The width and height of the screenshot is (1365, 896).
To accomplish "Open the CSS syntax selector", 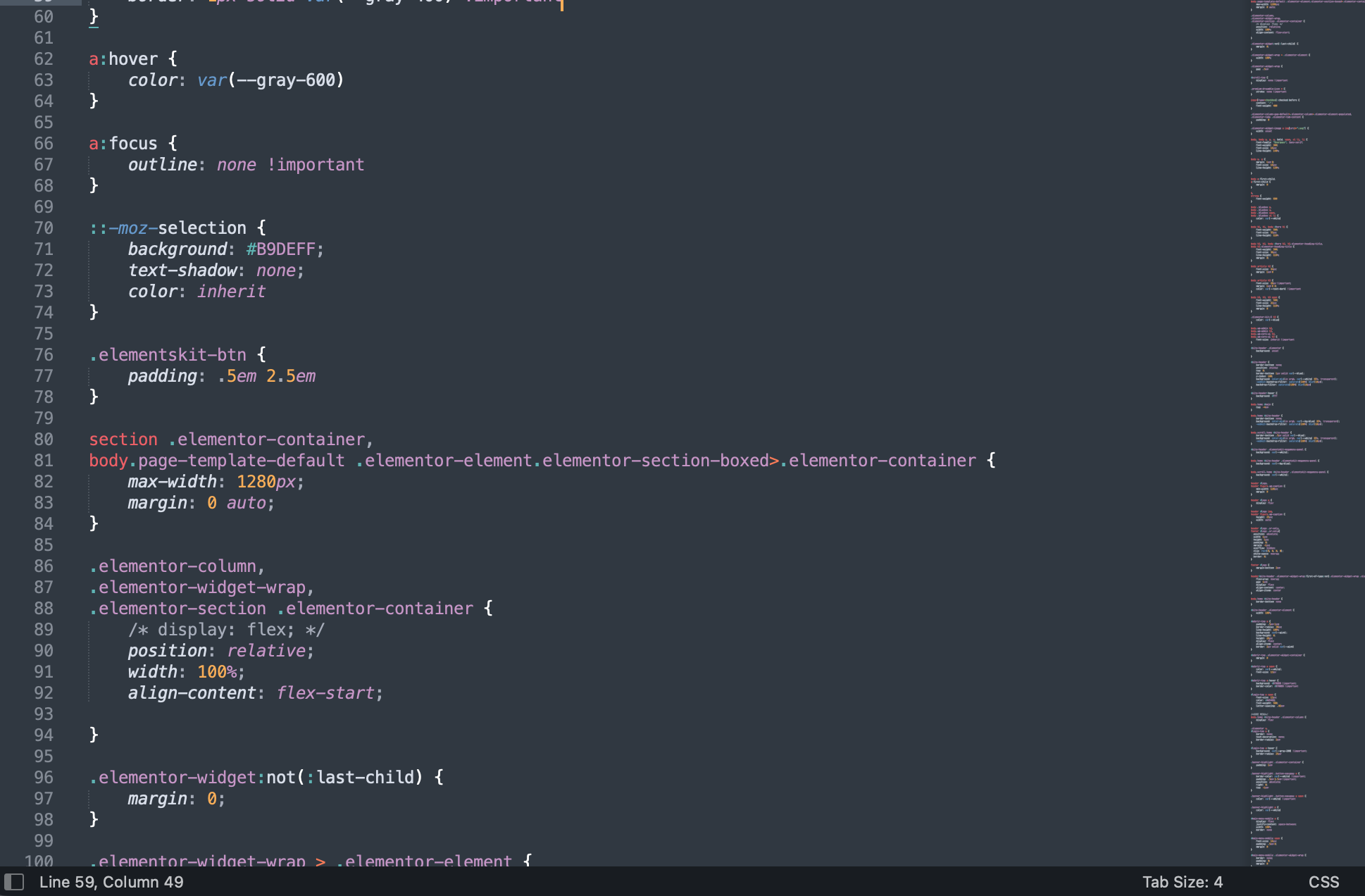I will point(1323,882).
